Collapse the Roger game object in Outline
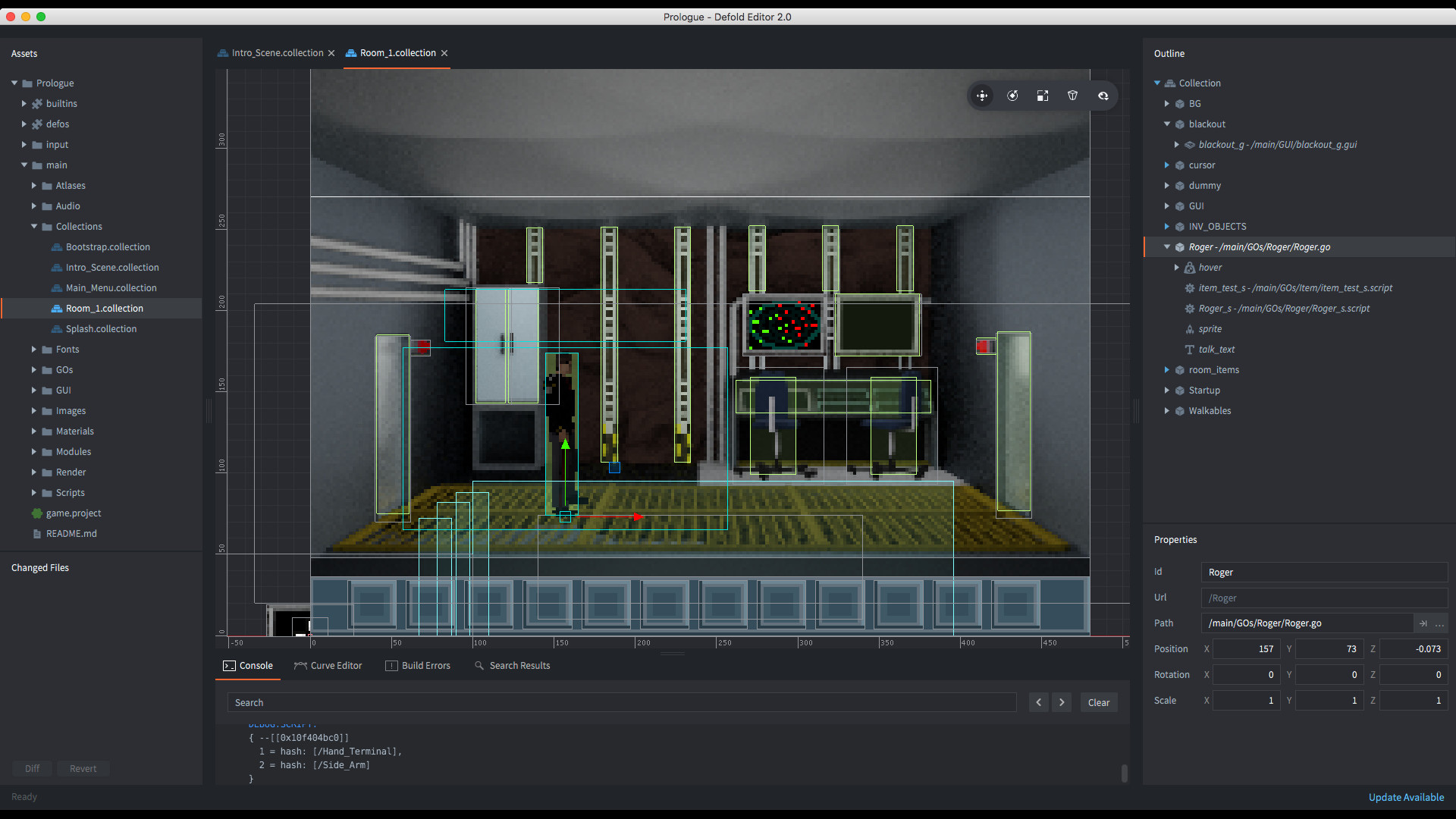Image resolution: width=1456 pixels, height=819 pixels. pos(1167,246)
